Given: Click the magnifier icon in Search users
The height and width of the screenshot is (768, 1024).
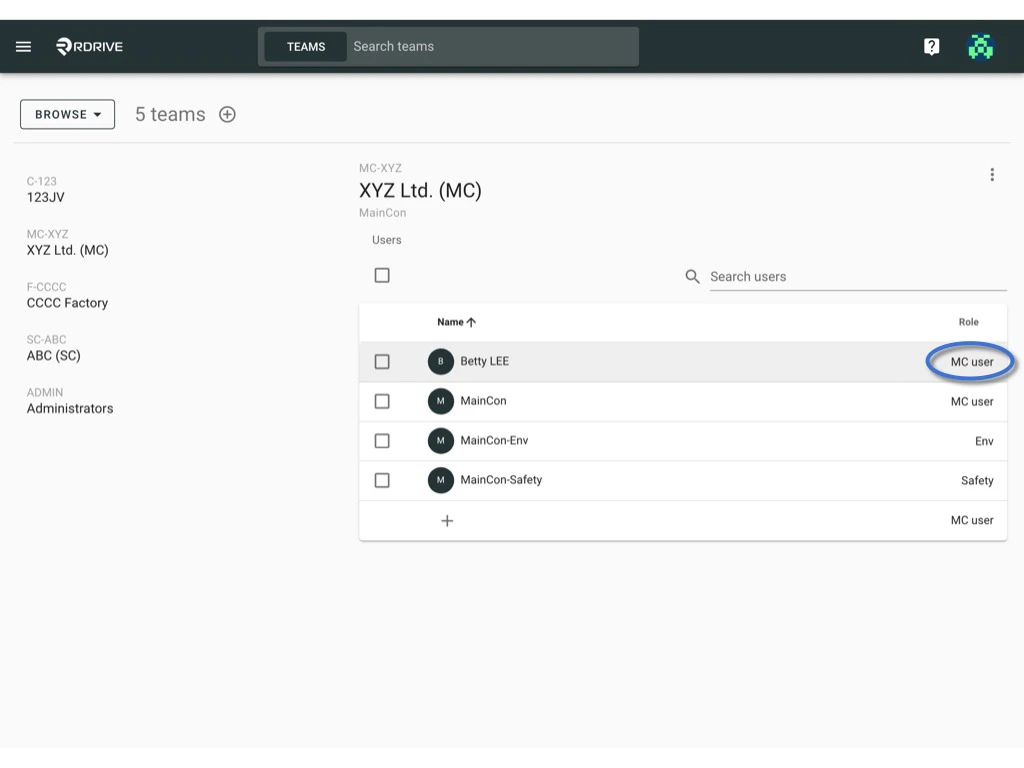Looking at the screenshot, I should (x=691, y=276).
